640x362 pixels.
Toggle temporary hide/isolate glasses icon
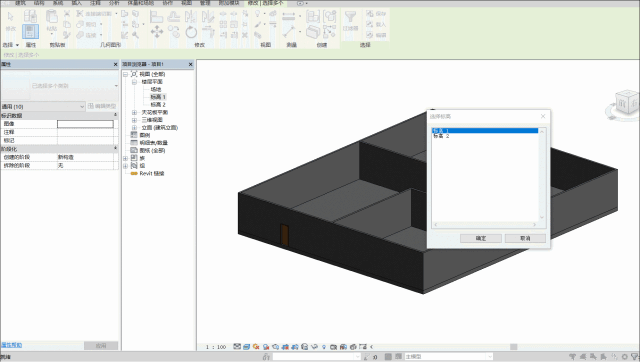coord(314,346)
